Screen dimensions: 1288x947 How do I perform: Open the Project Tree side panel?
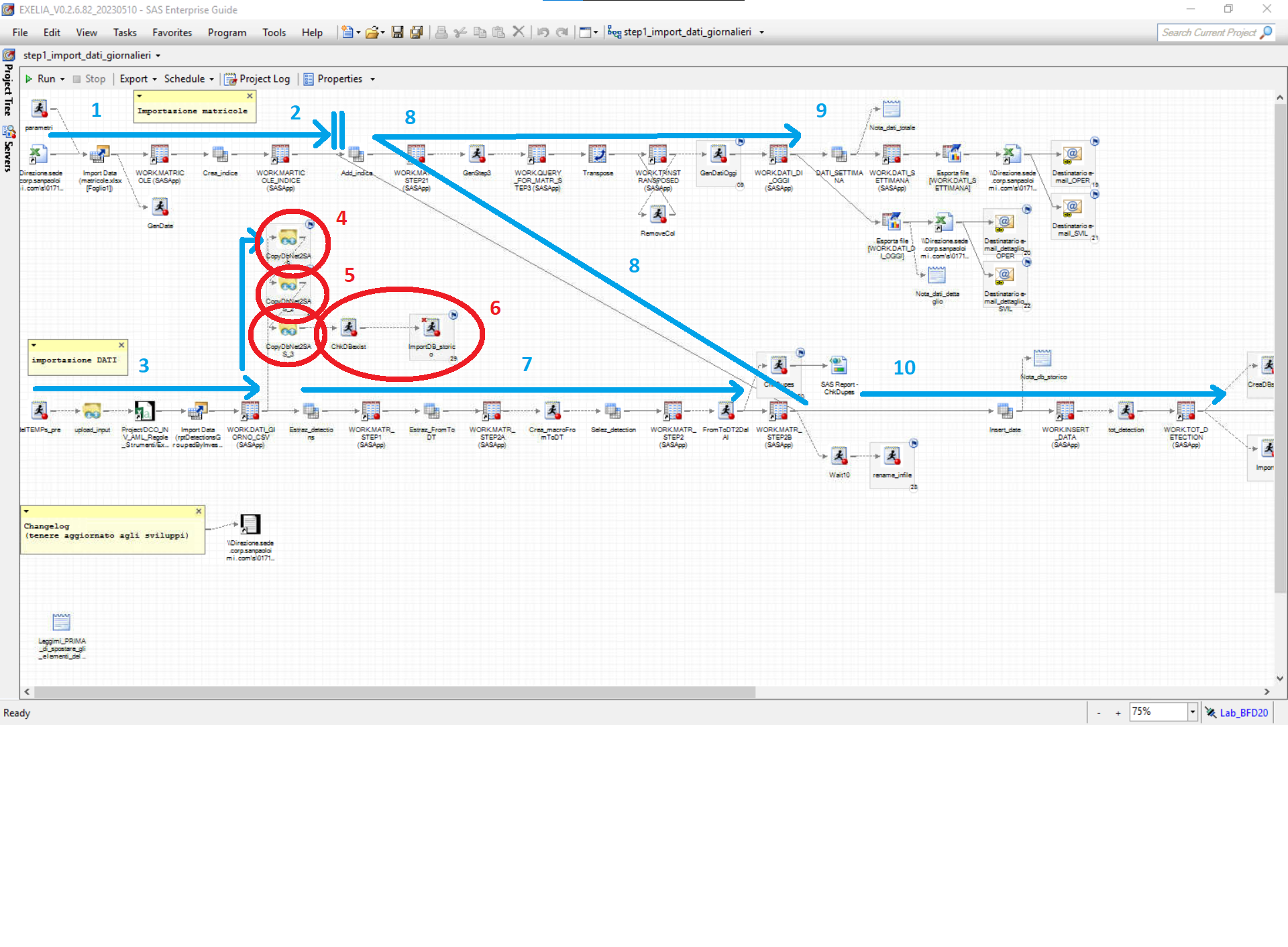8,89
